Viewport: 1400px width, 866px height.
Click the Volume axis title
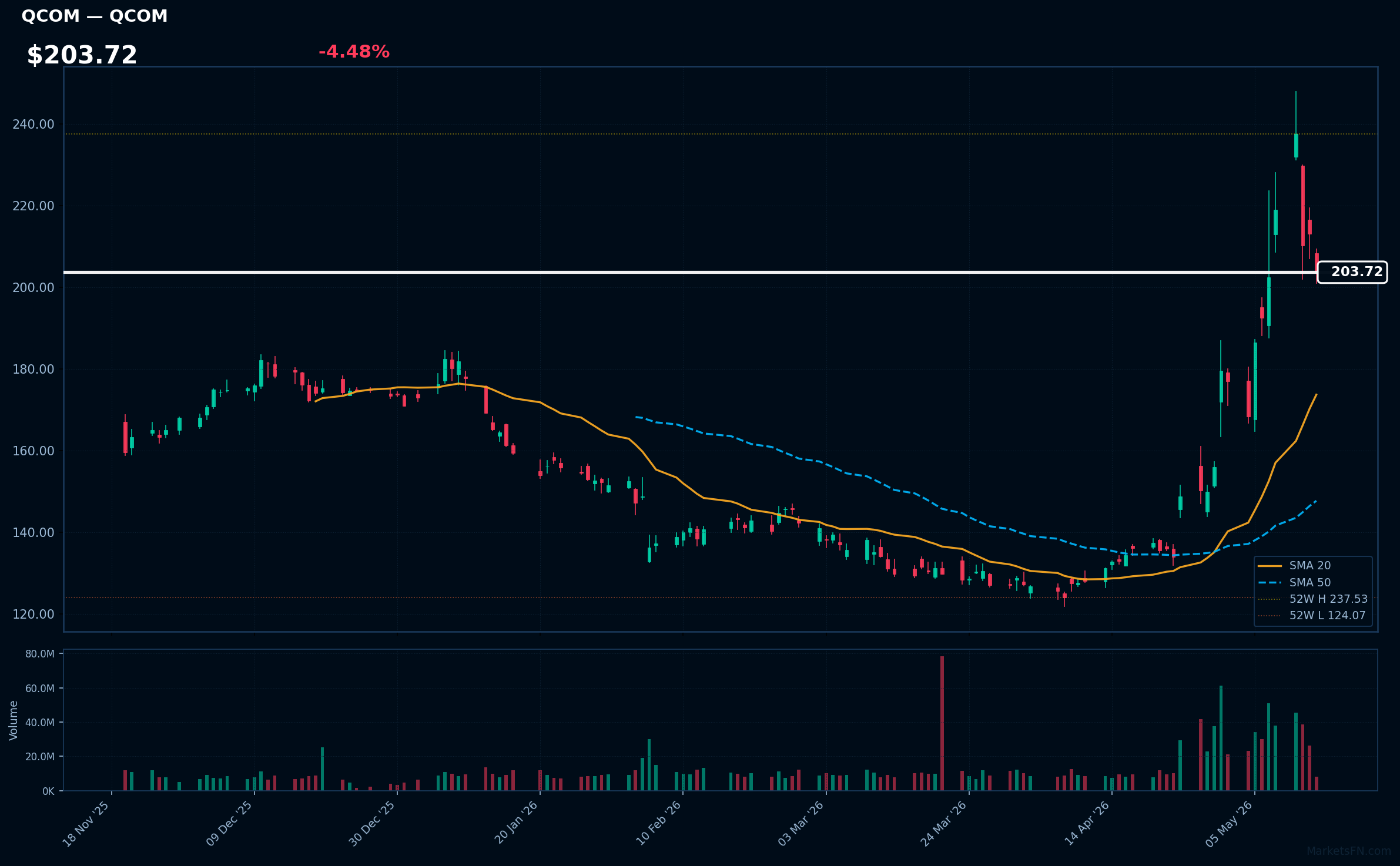pos(14,720)
